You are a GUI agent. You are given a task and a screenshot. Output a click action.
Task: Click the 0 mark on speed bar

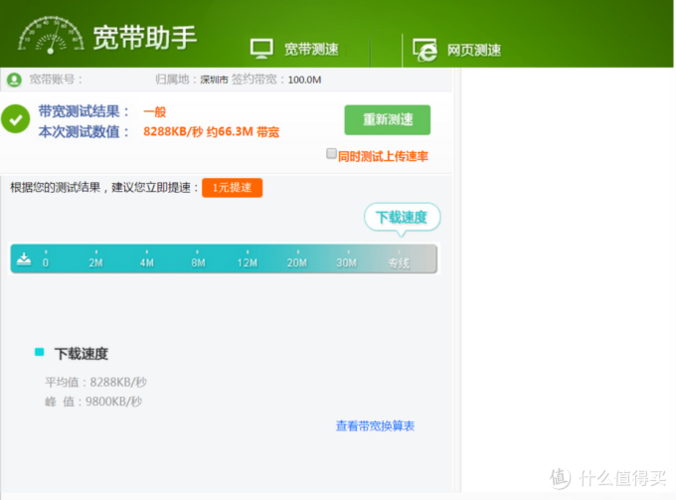46,262
